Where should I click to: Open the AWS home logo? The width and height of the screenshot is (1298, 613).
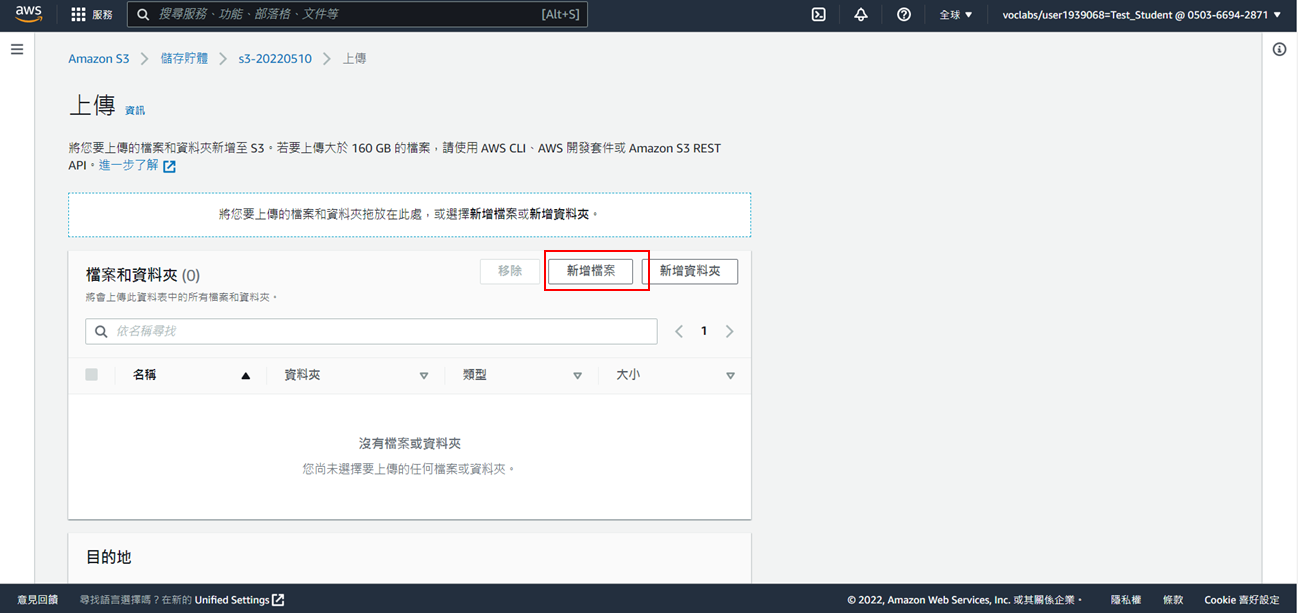(28, 15)
